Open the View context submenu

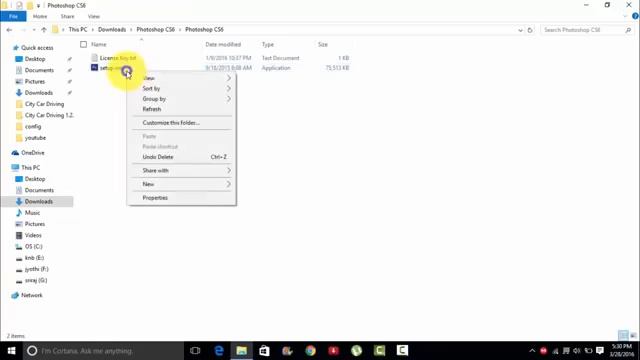point(182,78)
